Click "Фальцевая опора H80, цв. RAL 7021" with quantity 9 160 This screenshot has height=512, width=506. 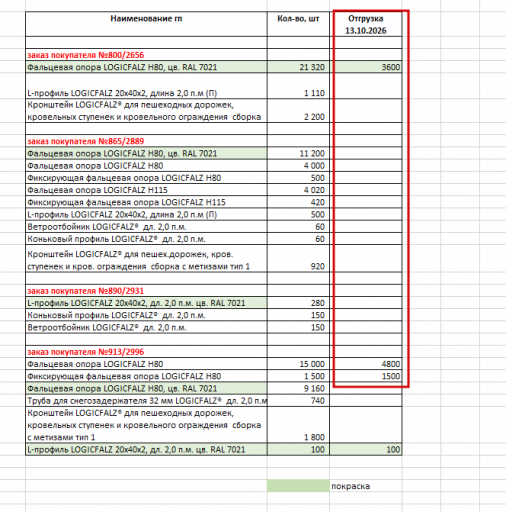pyautogui.click(x=146, y=388)
